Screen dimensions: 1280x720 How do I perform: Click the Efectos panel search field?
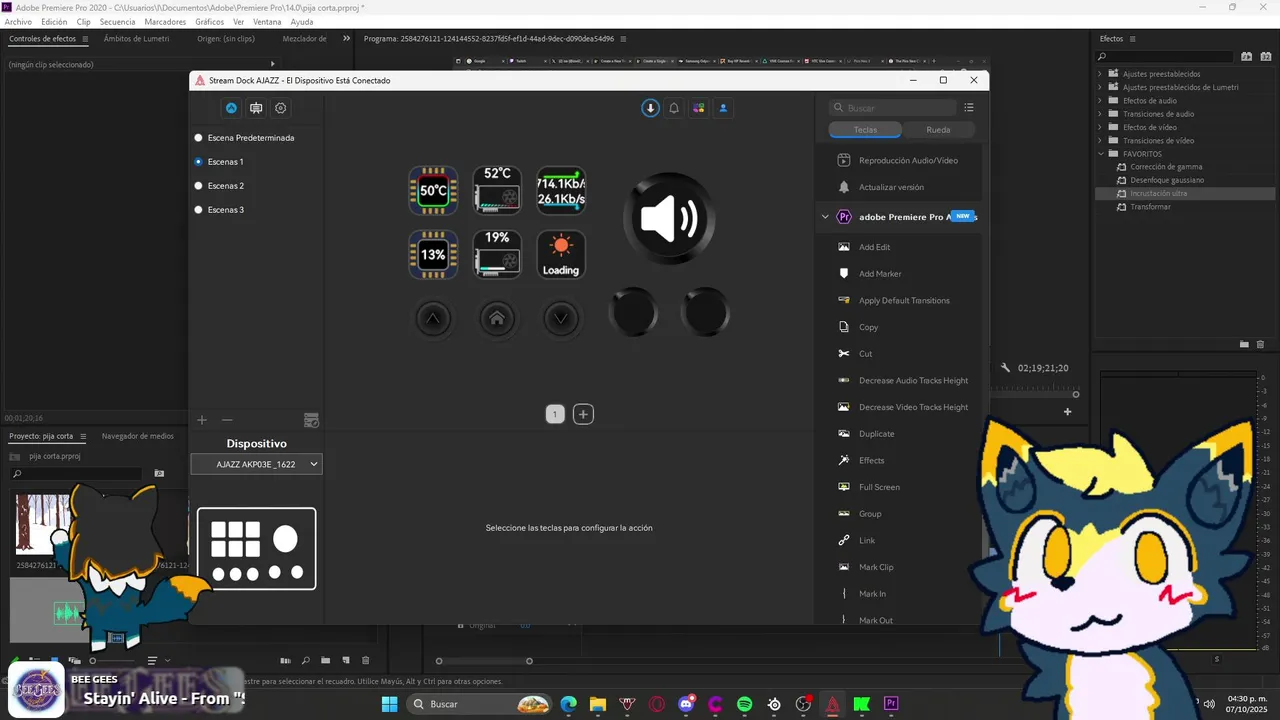[x=1165, y=57]
